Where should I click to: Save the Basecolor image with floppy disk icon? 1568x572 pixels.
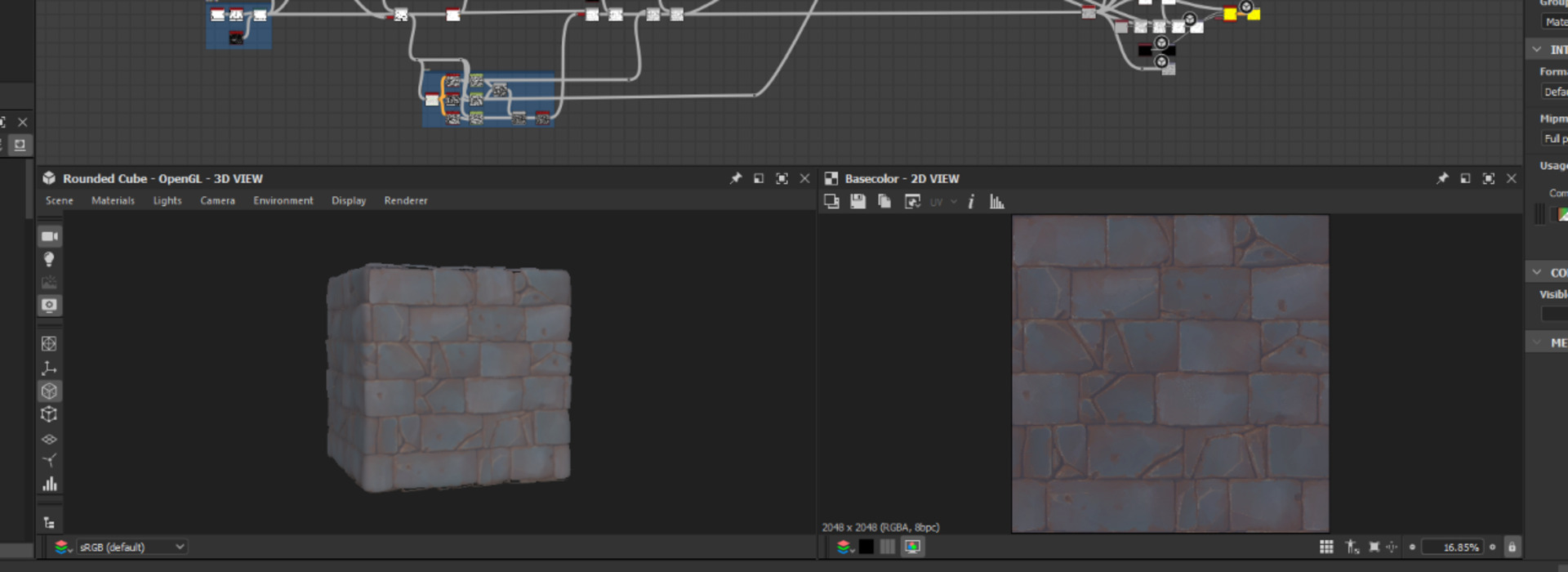point(857,202)
